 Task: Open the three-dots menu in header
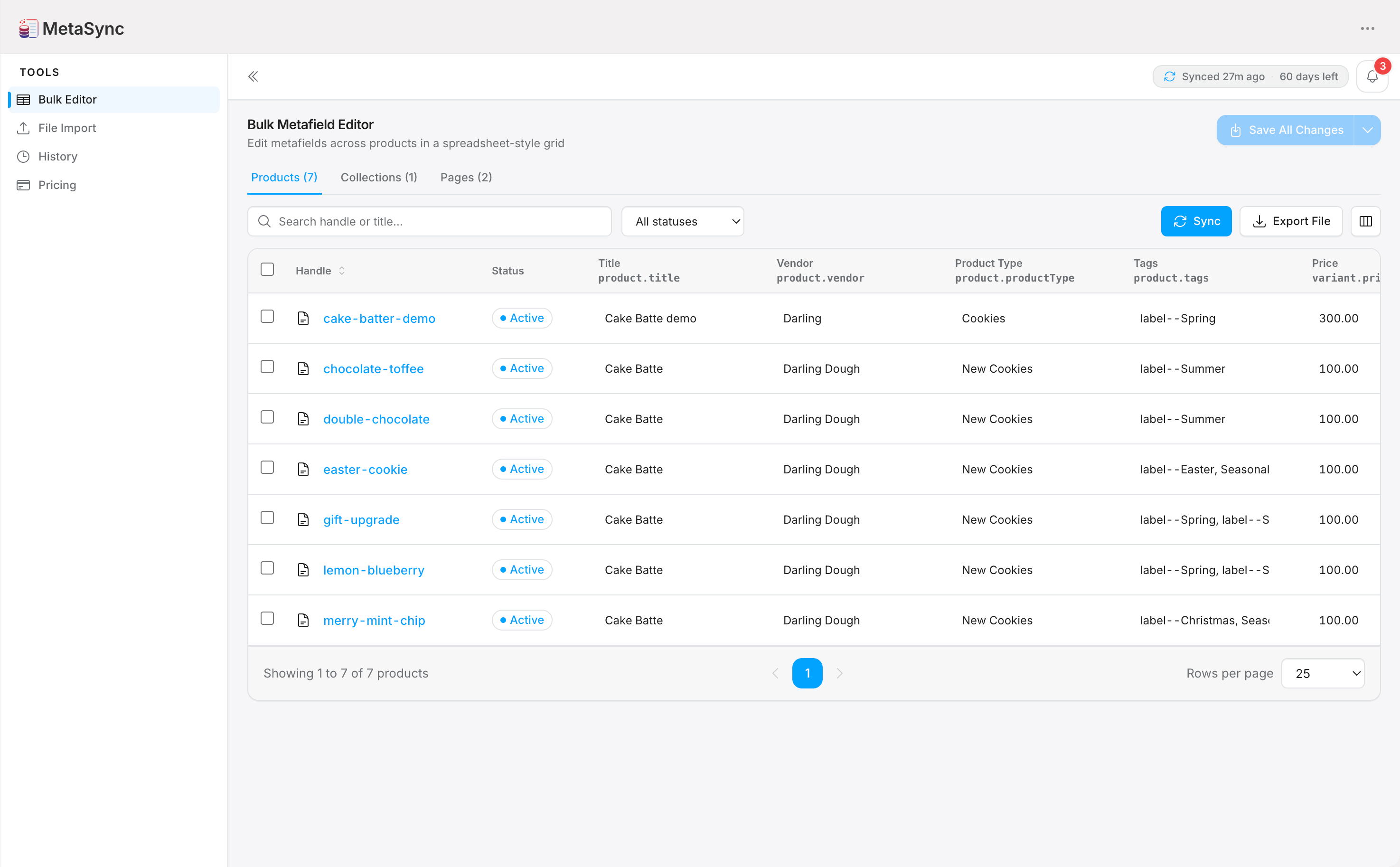pos(1367,28)
